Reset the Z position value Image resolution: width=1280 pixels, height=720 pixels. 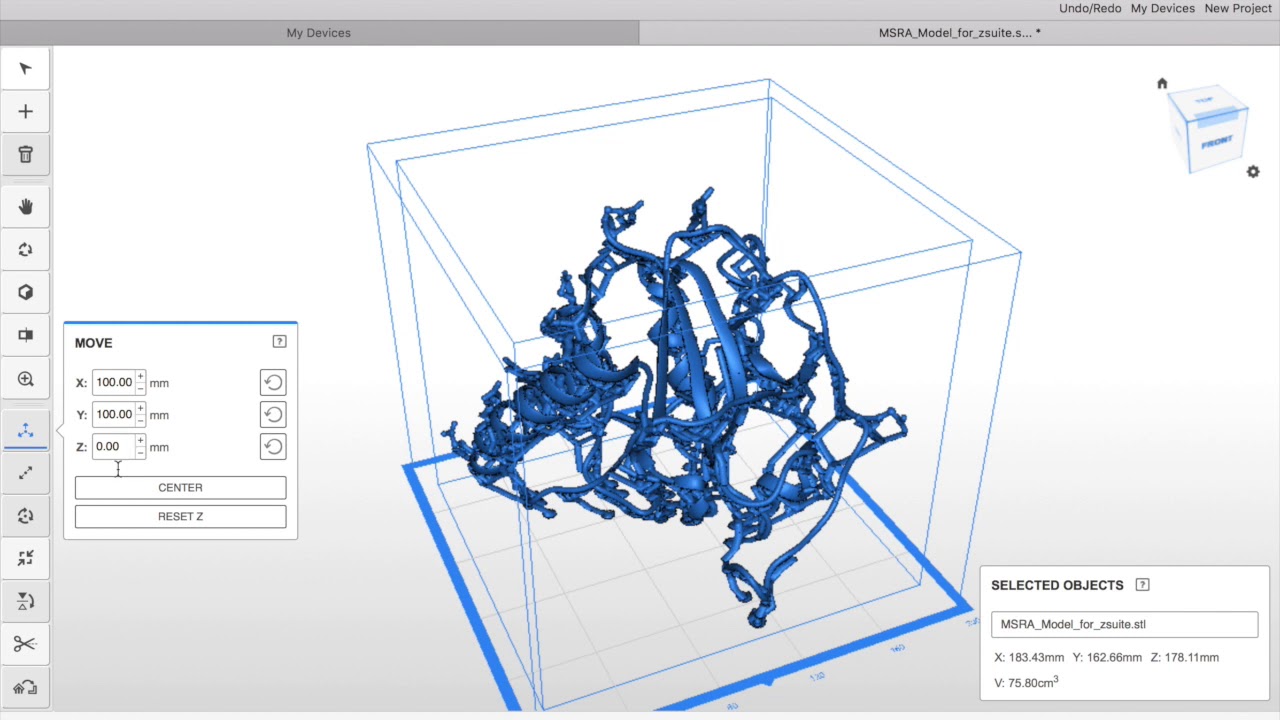point(273,446)
